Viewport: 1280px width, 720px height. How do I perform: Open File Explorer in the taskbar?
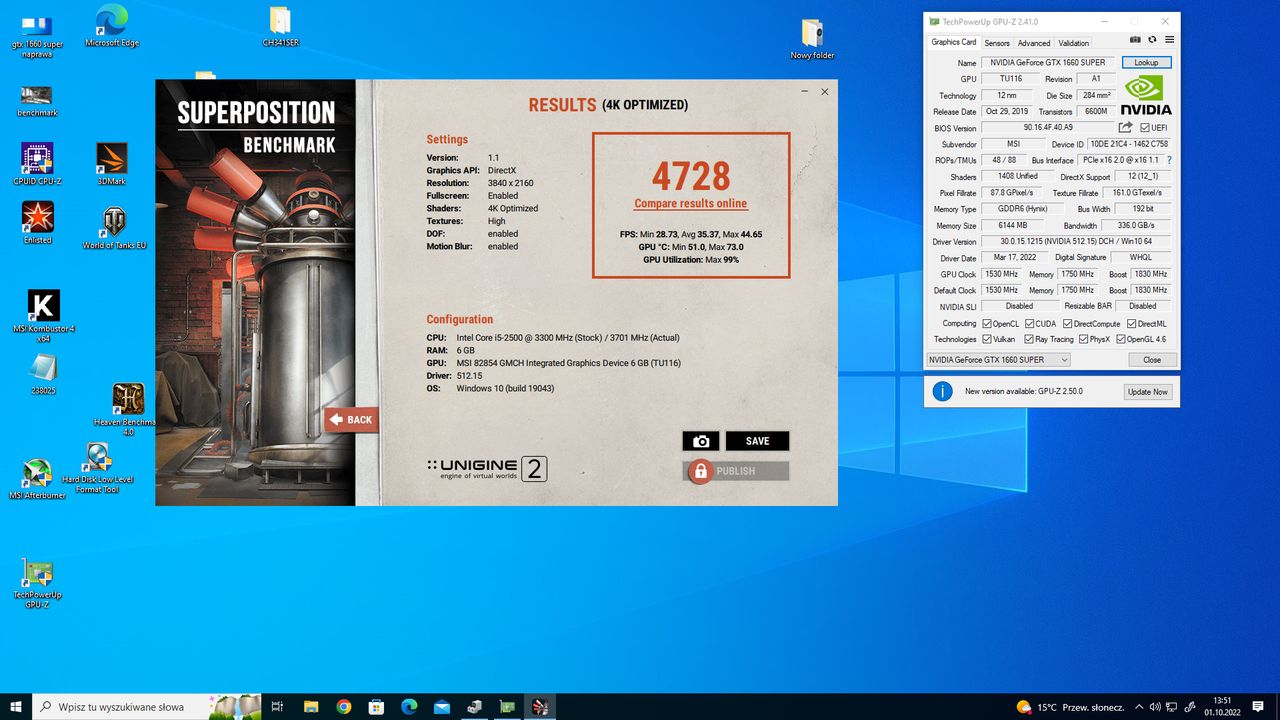point(311,707)
